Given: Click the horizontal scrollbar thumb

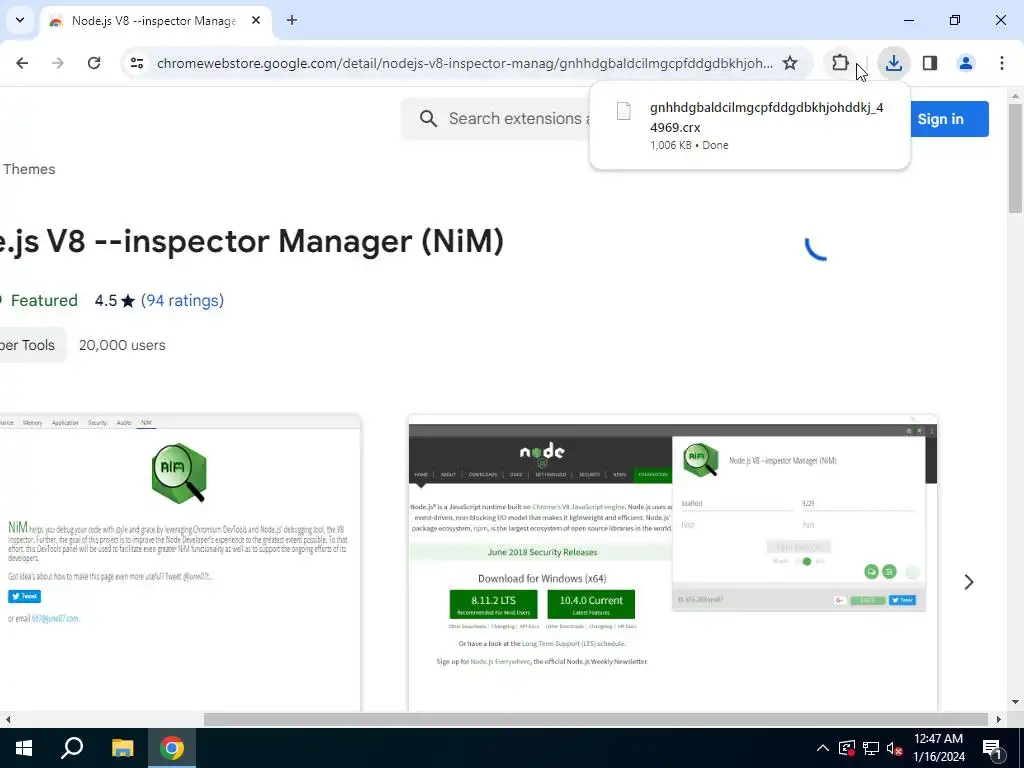Looking at the screenshot, I should click(596, 719).
